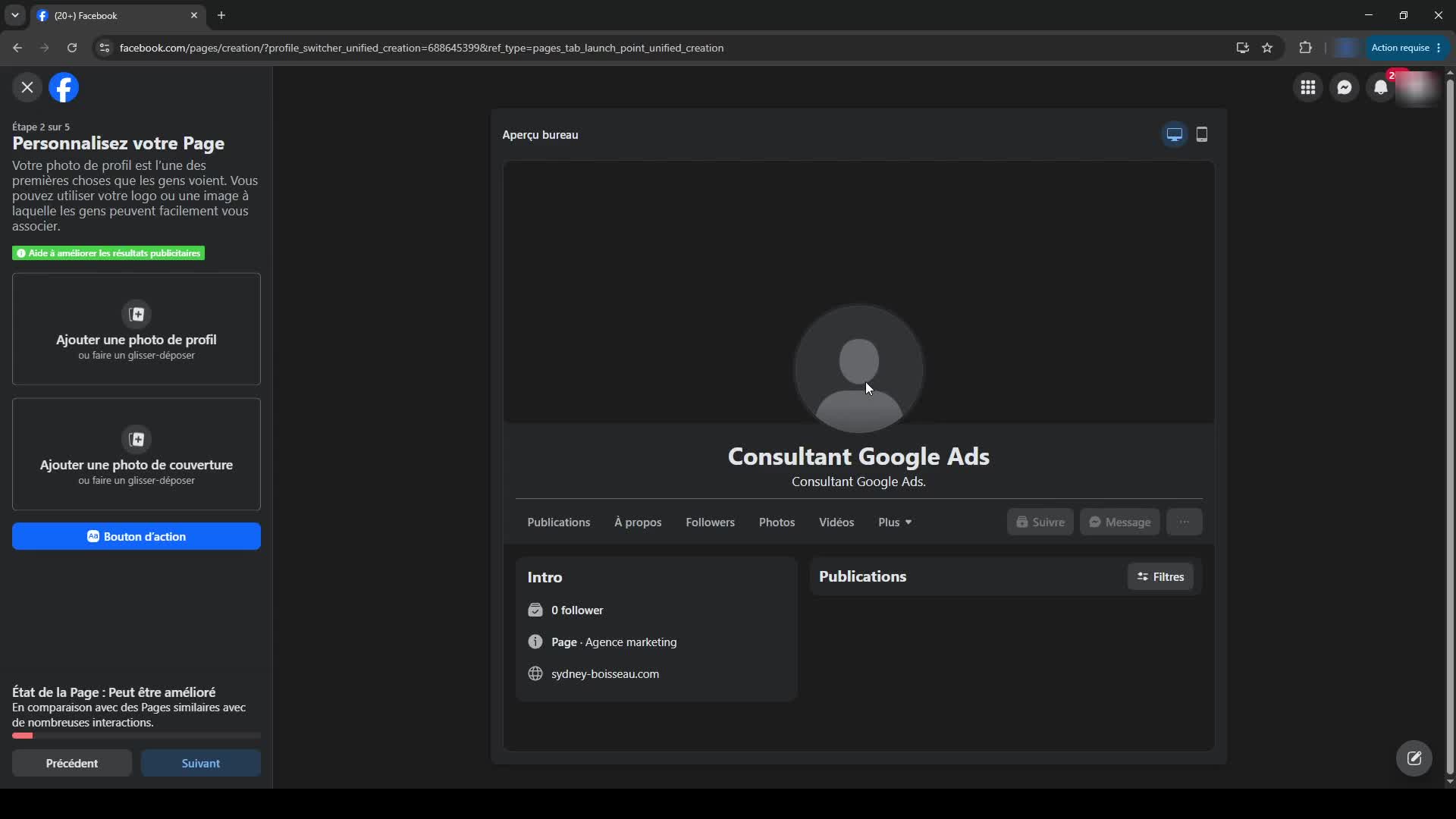Open the tab search chevron in browser

pyautogui.click(x=14, y=15)
